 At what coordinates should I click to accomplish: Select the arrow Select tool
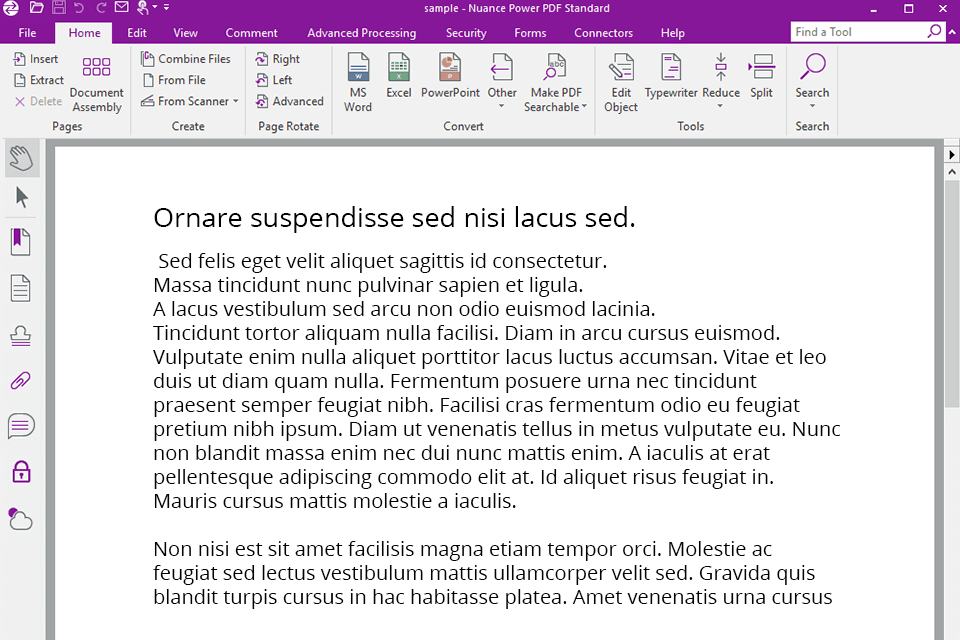click(21, 197)
